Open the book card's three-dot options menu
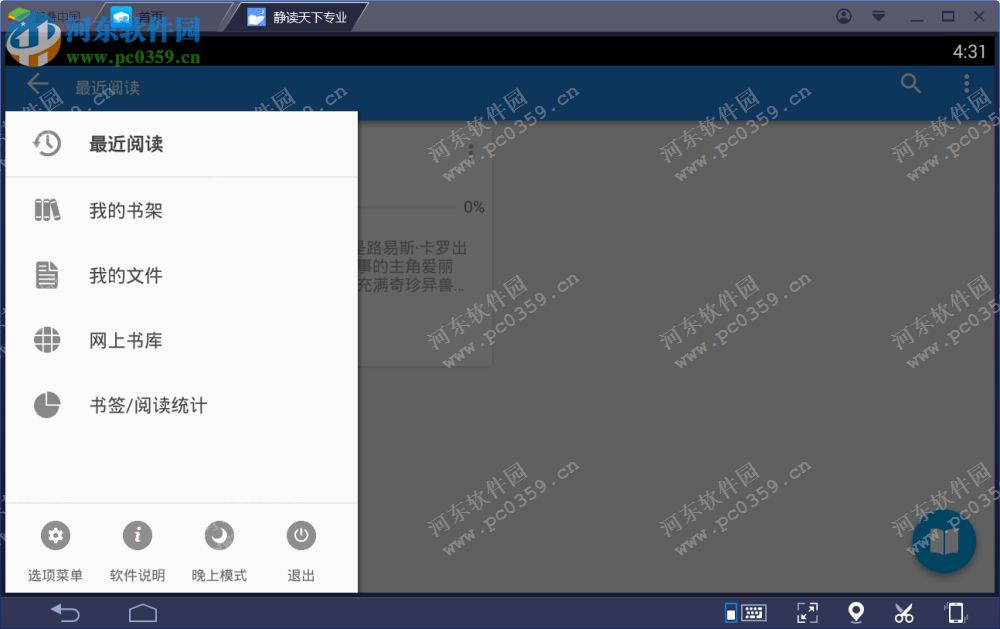 click(470, 150)
